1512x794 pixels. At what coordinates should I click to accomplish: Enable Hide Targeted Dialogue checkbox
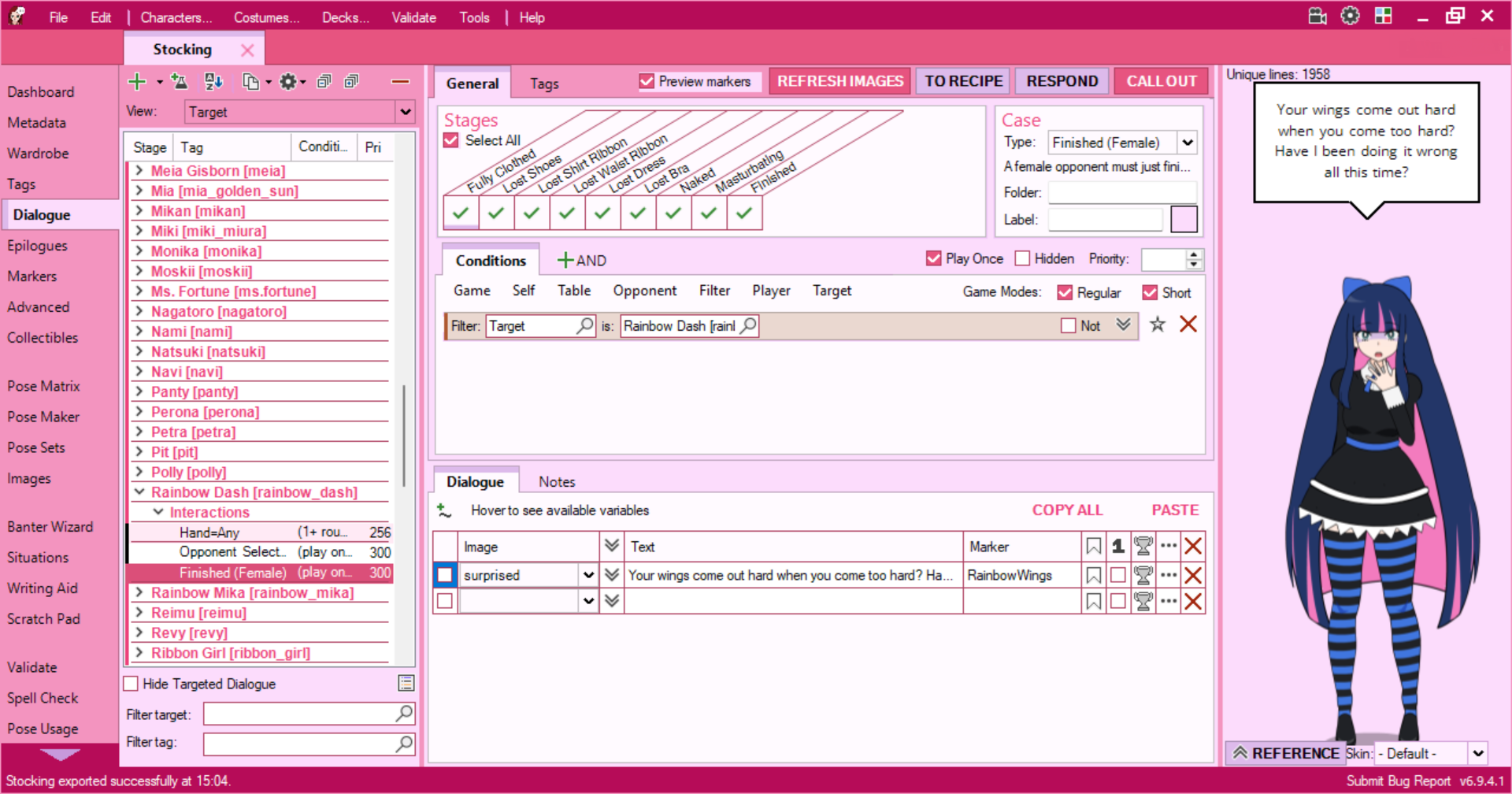(x=132, y=684)
